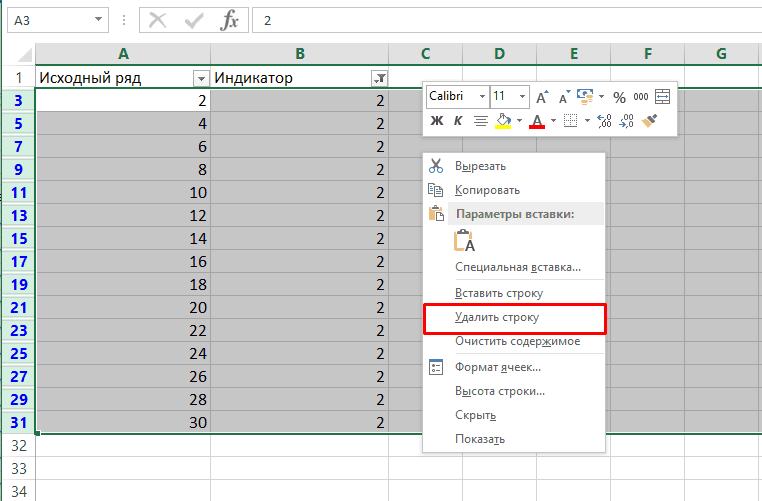Increase font size in mini toolbar
This screenshot has width=762, height=501.
tap(542, 97)
